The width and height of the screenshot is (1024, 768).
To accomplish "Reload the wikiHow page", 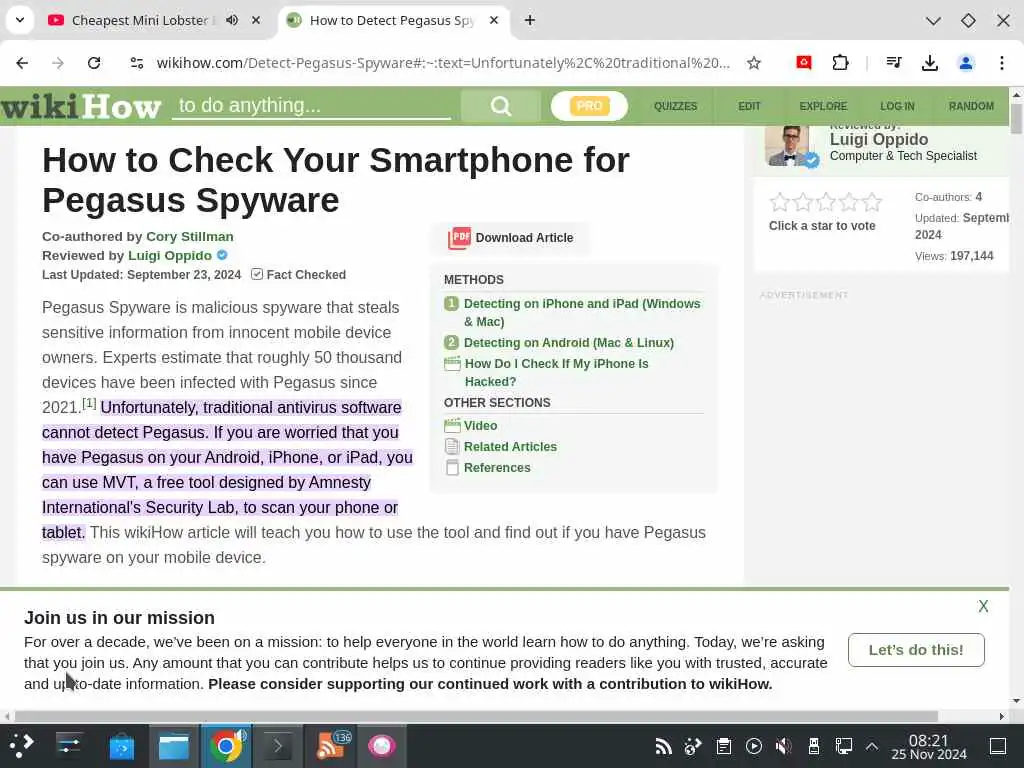I will 94,63.
